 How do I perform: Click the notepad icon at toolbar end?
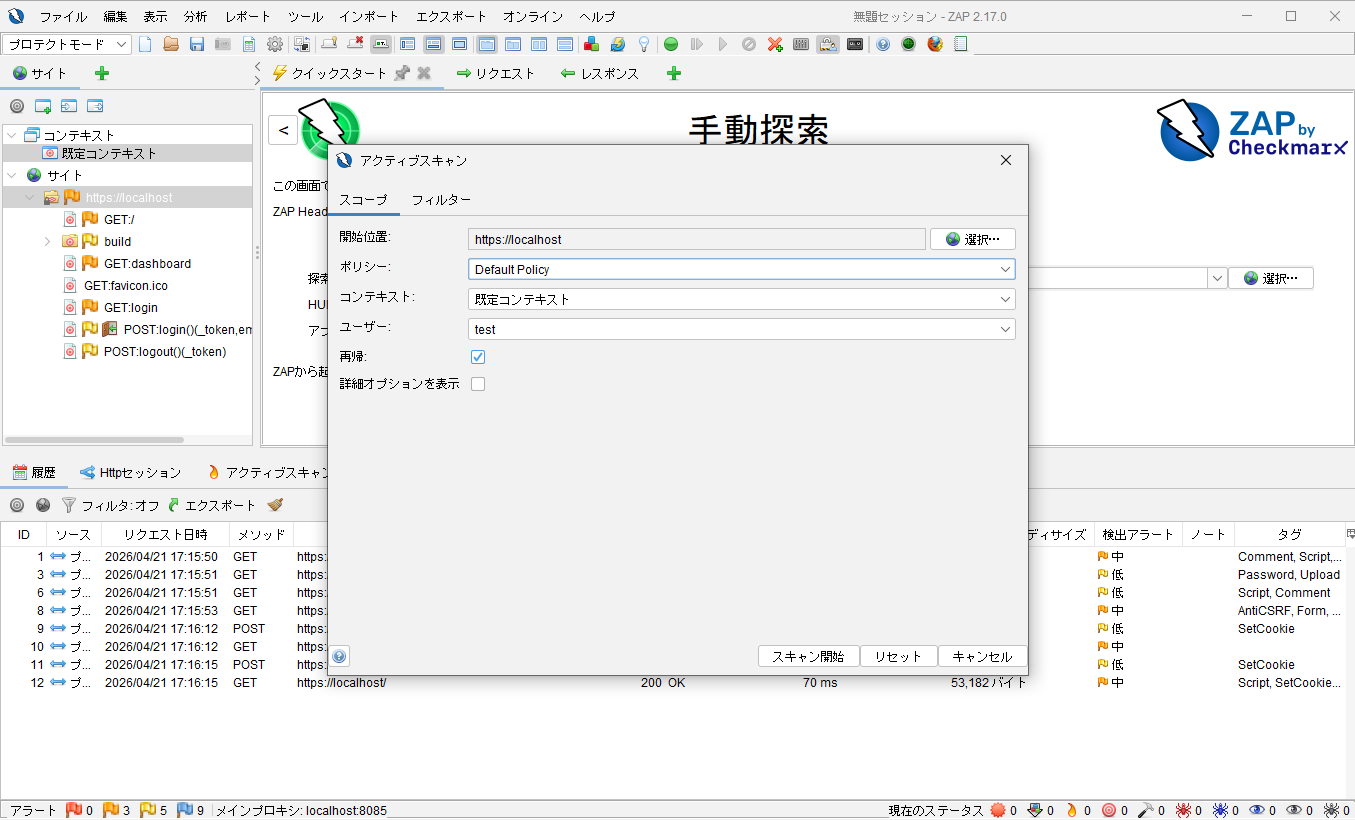tap(961, 44)
